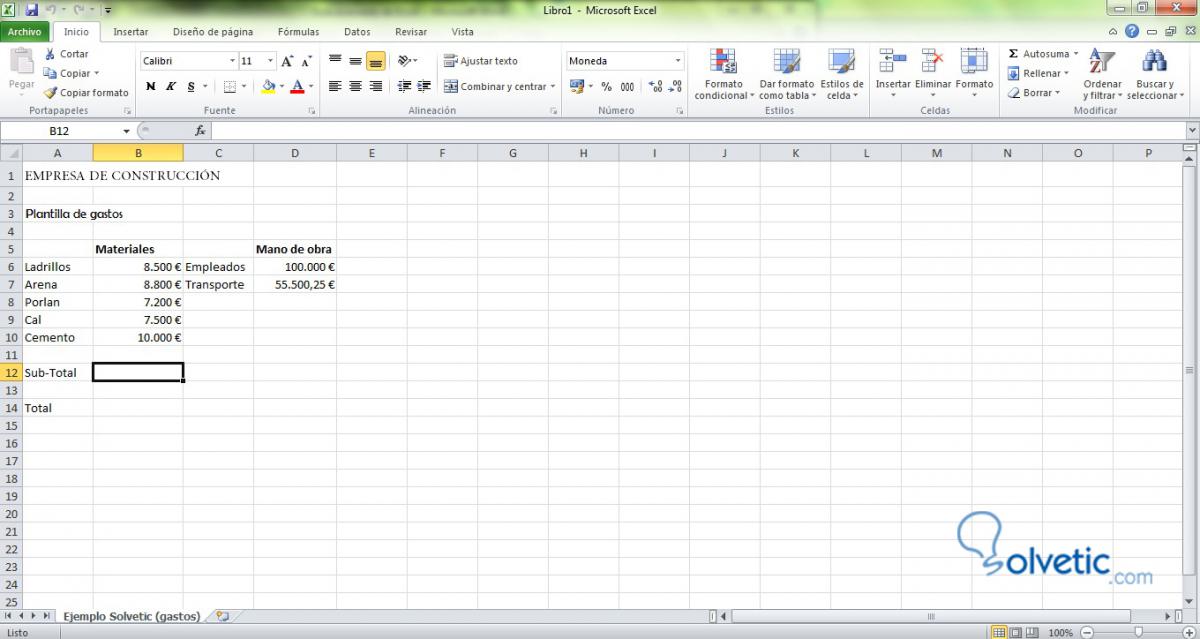Switch to Normal view in status bar
Screen dimensions: 1200x639
click(999, 632)
